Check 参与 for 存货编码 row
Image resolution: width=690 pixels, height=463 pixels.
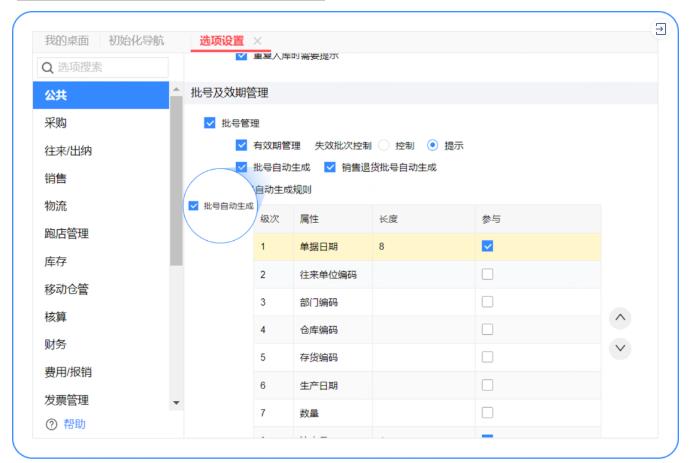point(487,357)
